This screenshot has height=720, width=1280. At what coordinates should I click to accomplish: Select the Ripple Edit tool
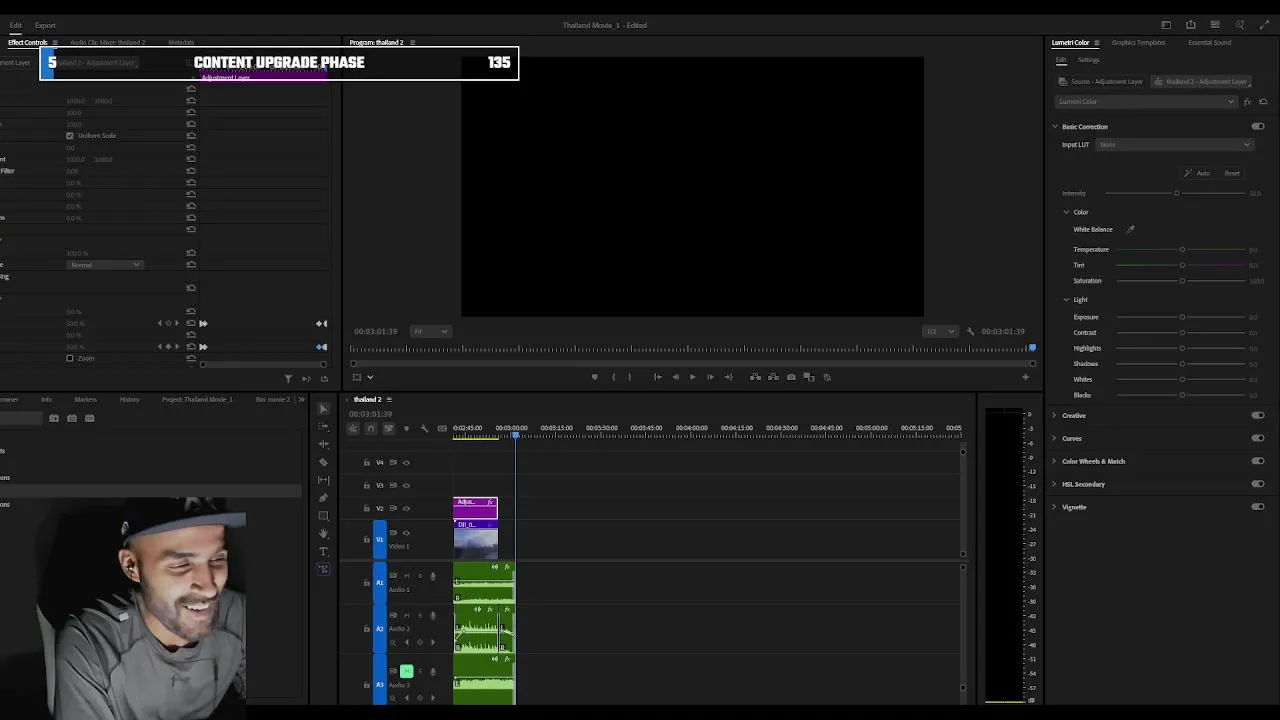pyautogui.click(x=323, y=444)
